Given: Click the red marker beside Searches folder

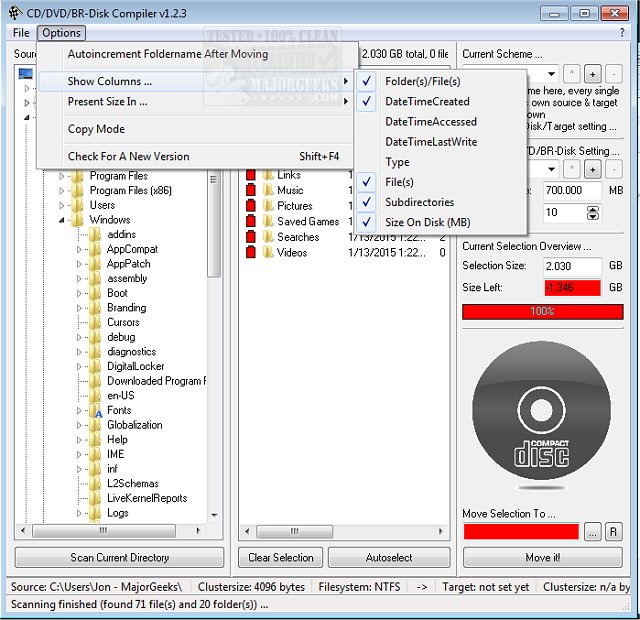Looking at the screenshot, I should [x=251, y=237].
